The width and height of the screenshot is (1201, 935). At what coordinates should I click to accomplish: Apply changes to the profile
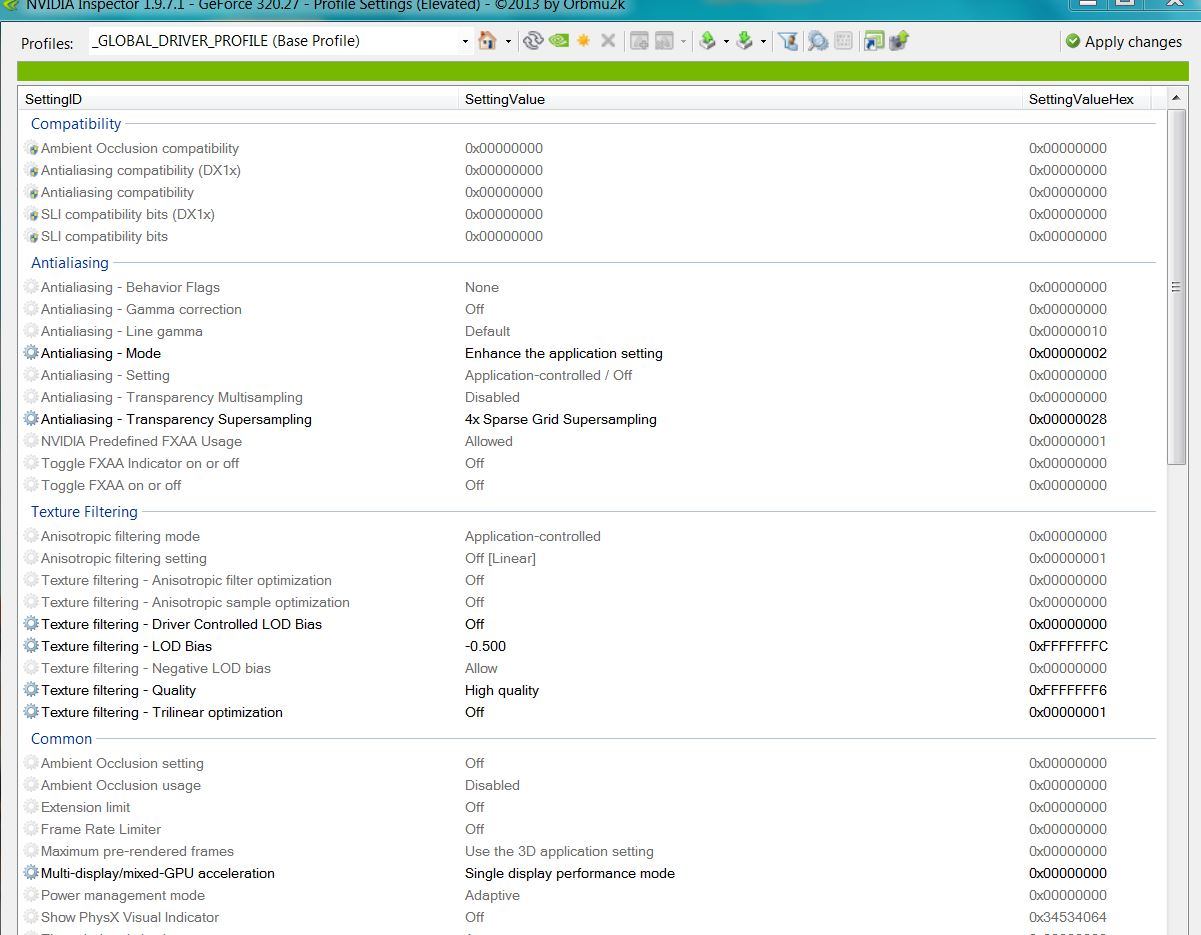pos(1123,42)
